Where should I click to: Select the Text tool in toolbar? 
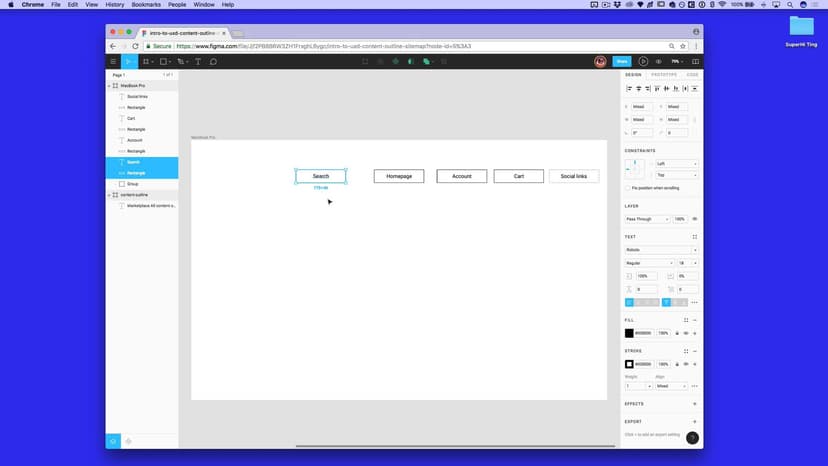point(198,62)
